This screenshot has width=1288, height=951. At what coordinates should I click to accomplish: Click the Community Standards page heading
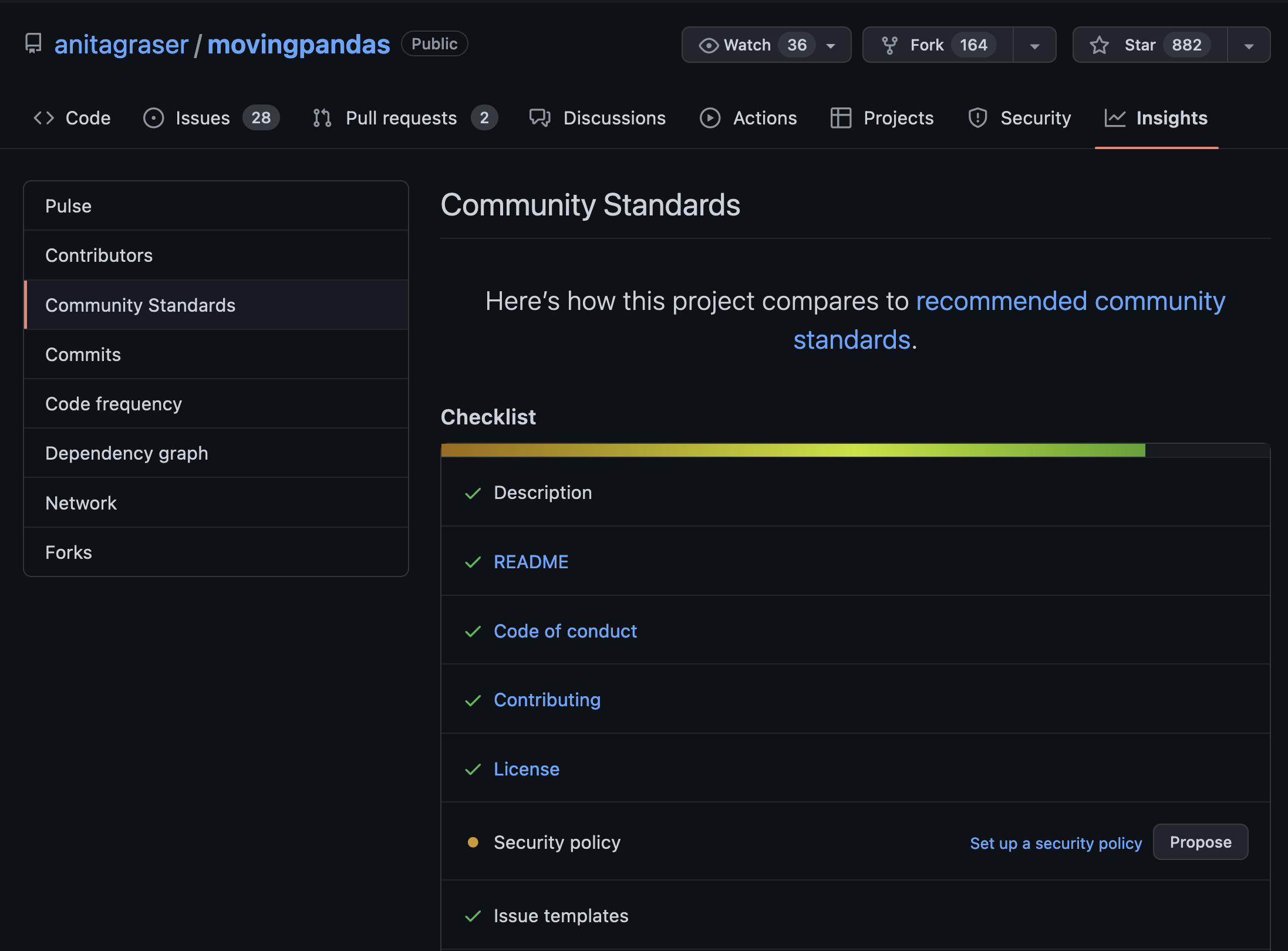[591, 205]
